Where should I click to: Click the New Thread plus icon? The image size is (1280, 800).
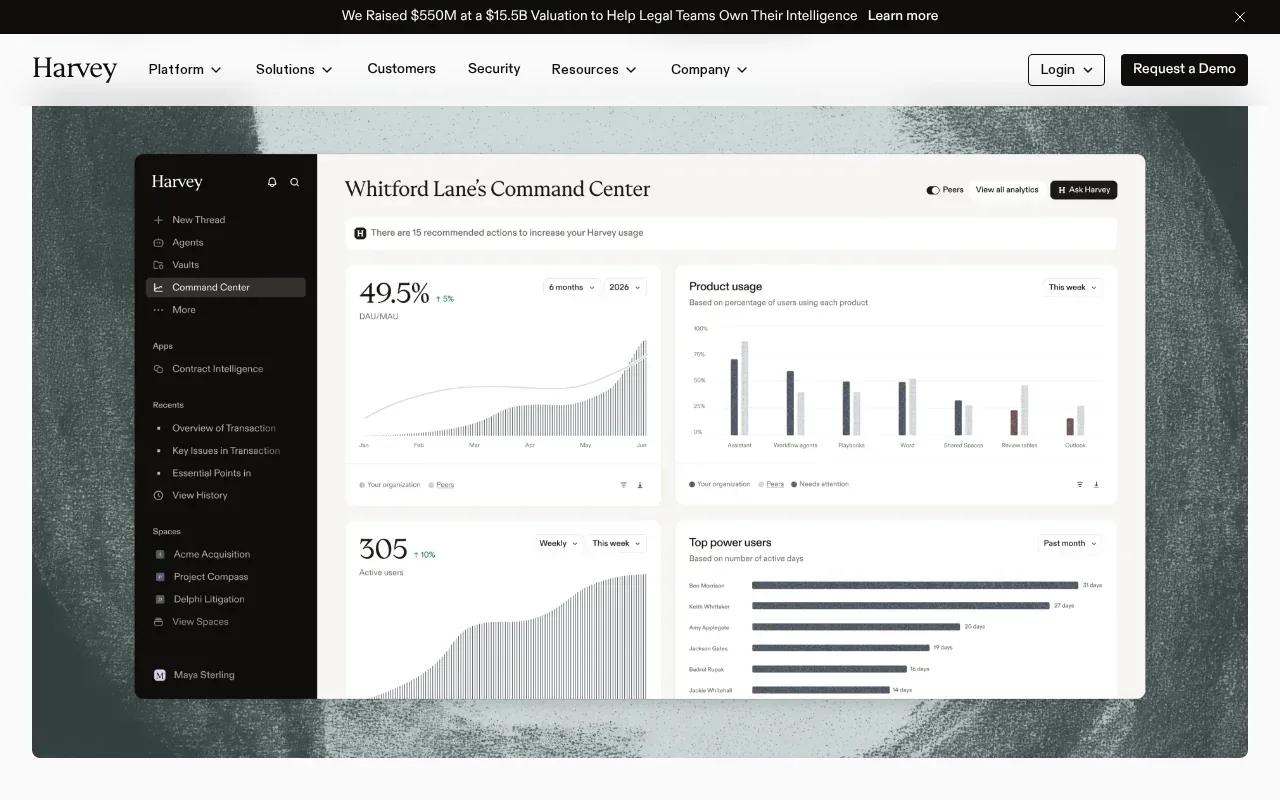click(158, 220)
